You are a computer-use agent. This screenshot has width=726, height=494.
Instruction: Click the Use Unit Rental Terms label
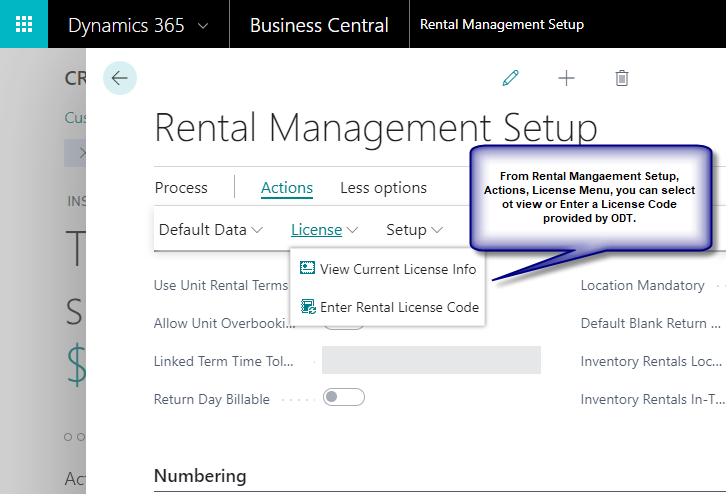point(221,285)
